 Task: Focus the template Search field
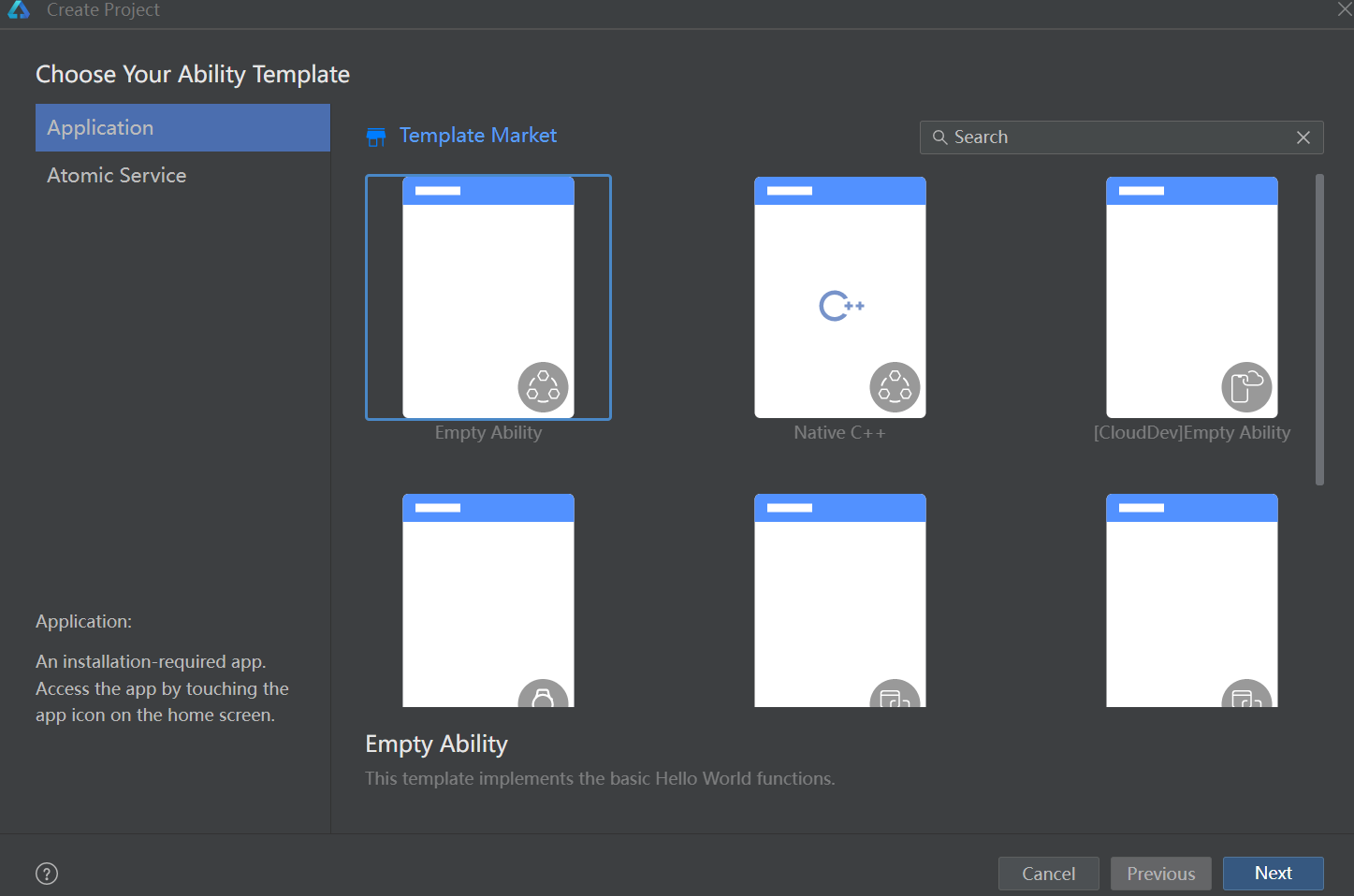click(1121, 137)
